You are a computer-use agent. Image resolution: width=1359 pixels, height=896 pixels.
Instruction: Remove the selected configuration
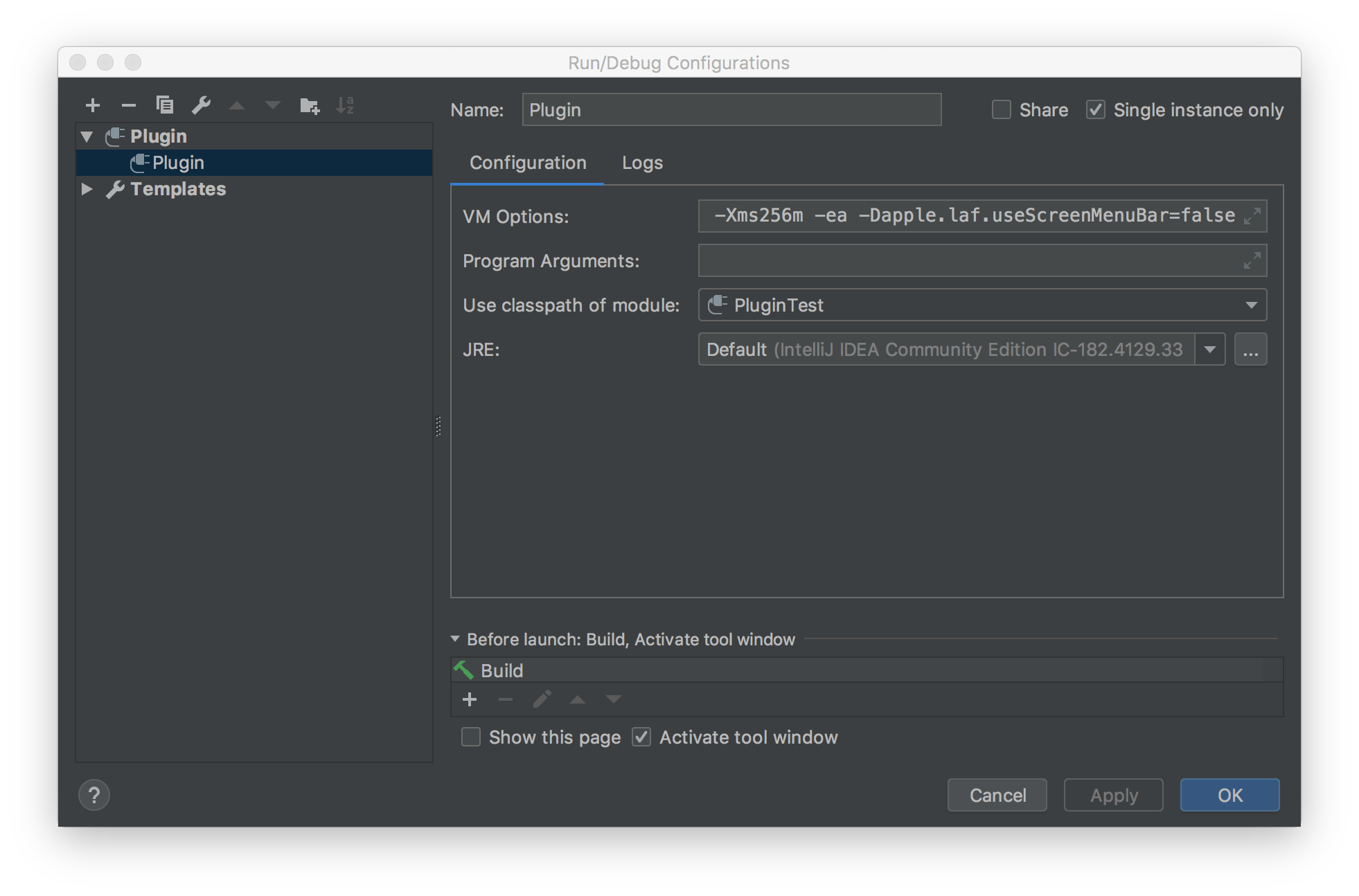coord(129,105)
